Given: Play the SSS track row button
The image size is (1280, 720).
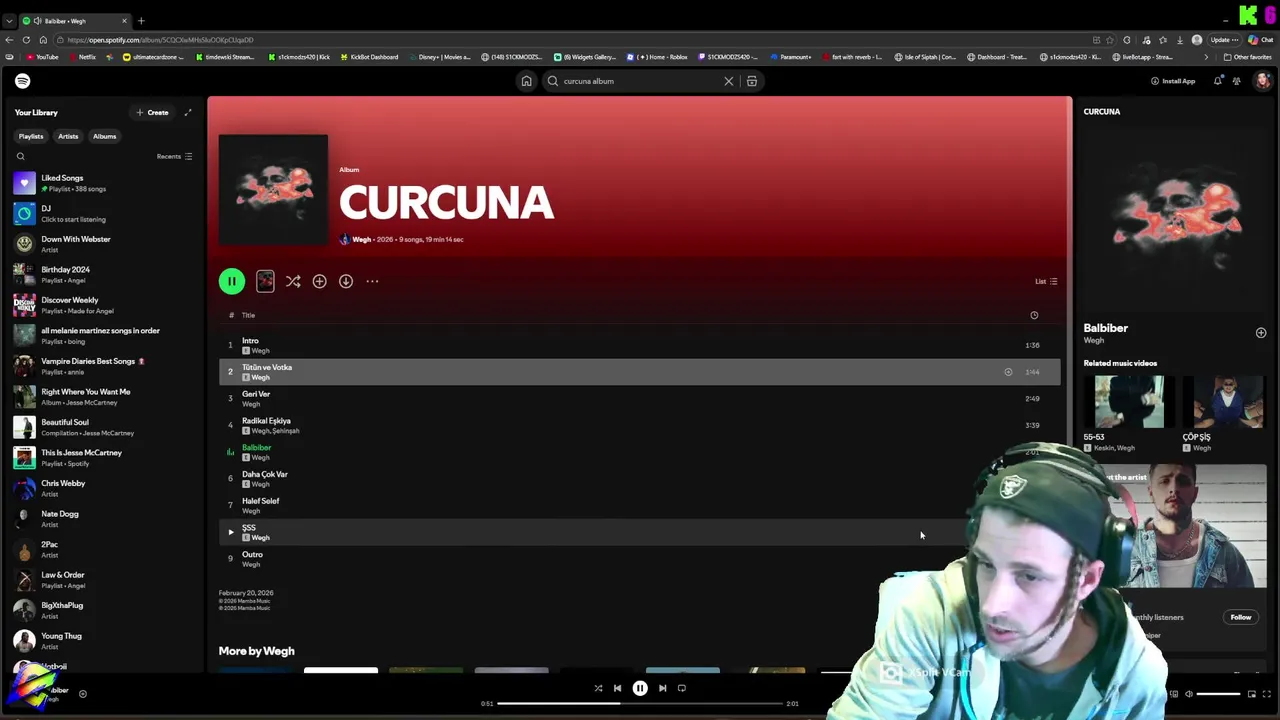Looking at the screenshot, I should click(x=230, y=532).
